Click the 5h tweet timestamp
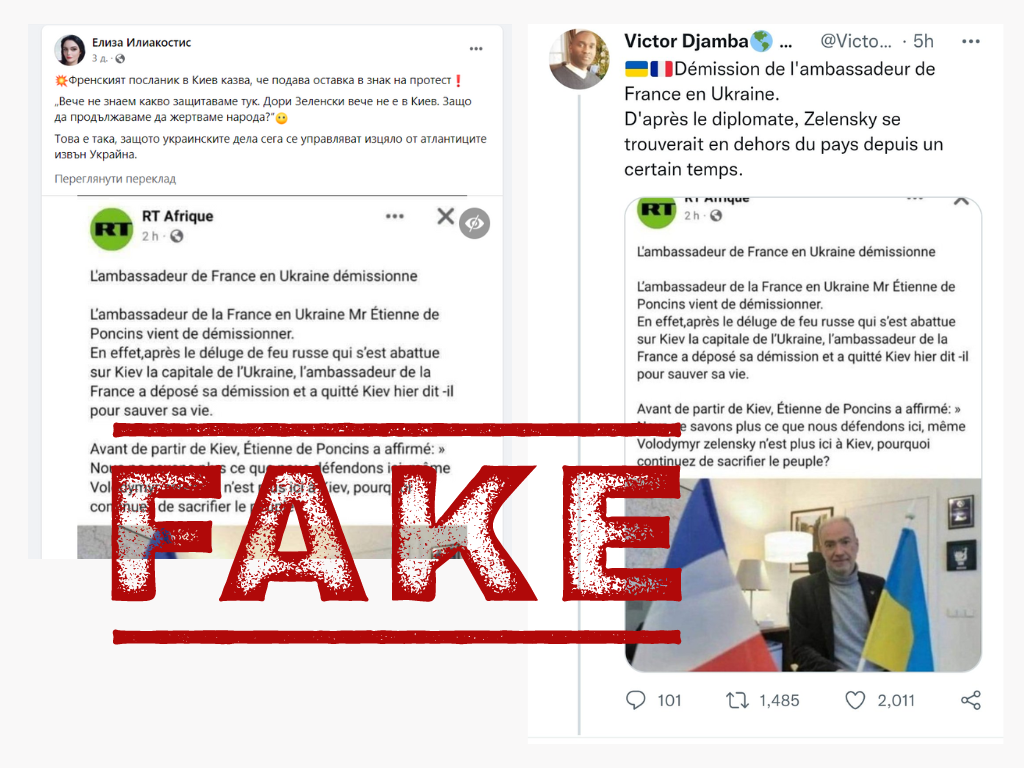This screenshot has width=1024, height=768. pyautogui.click(x=923, y=41)
